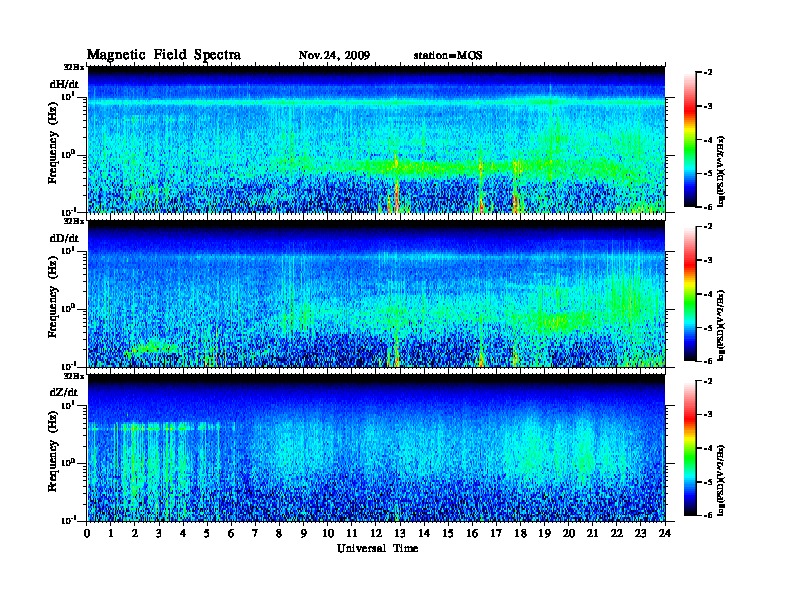792x612 pixels.
Task: Click the -2 tick on dZ/dt color scale
Action: [708, 381]
